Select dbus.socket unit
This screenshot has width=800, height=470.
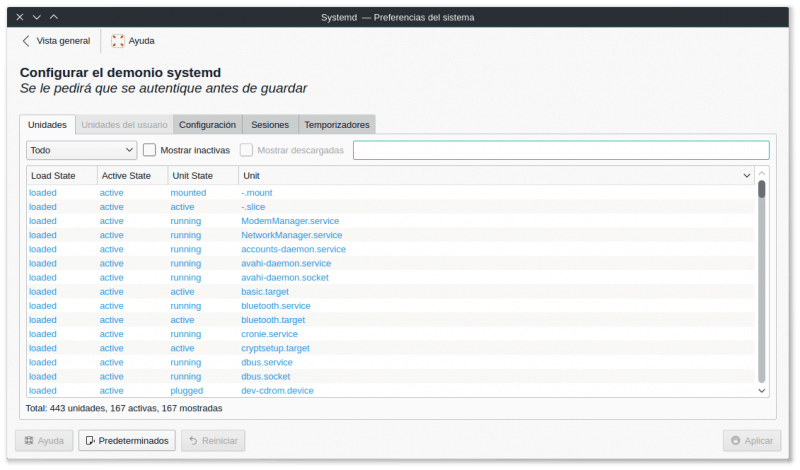pyautogui.click(x=391, y=376)
